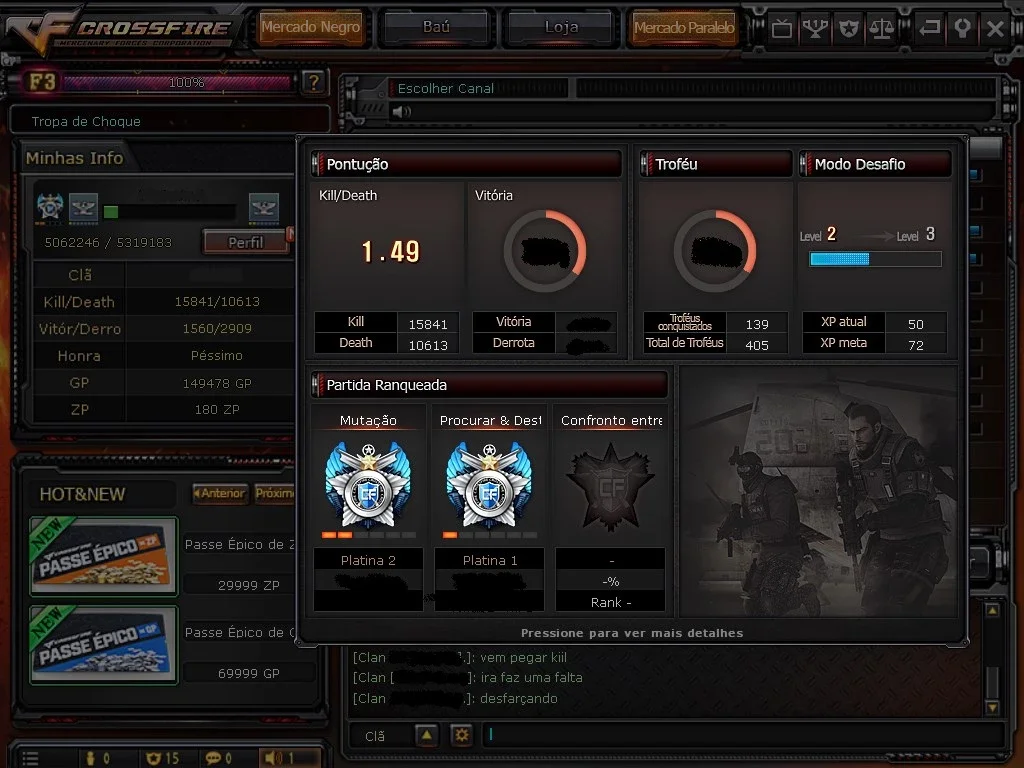Click the balance scales icon
This screenshot has width=1024, height=768.
(882, 29)
